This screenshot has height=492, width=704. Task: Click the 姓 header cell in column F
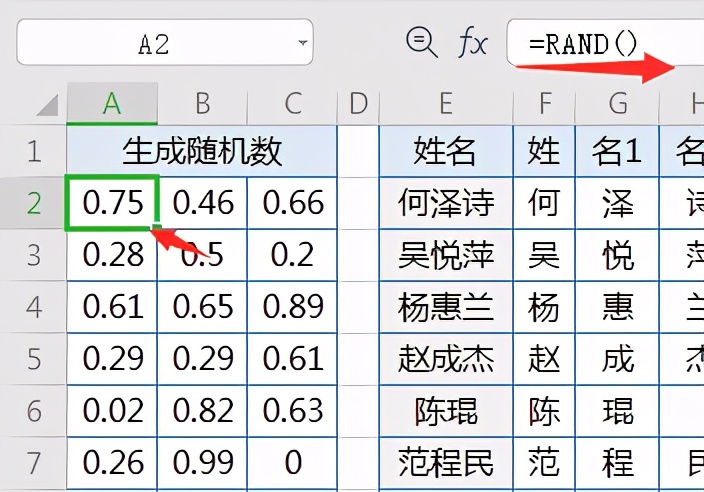544,151
